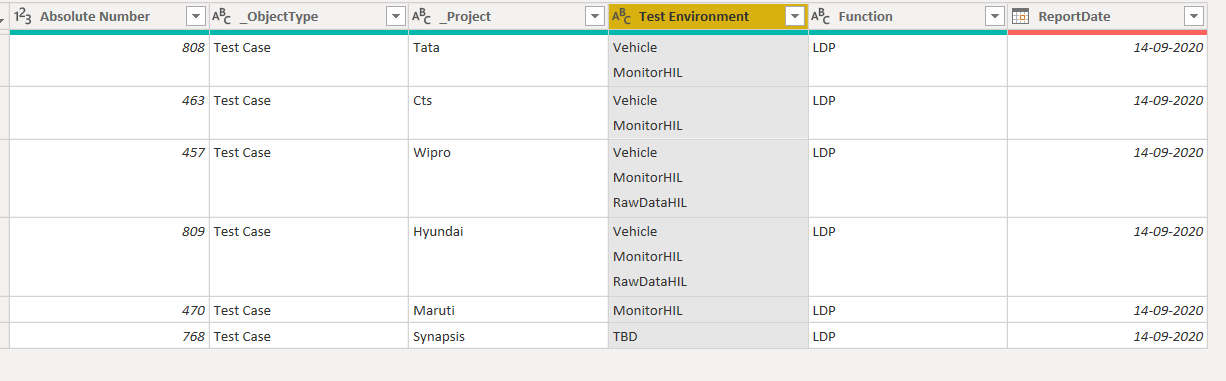Click the 14-09-2020 date in the Synapsis row
This screenshot has height=381, width=1226.
point(1107,336)
